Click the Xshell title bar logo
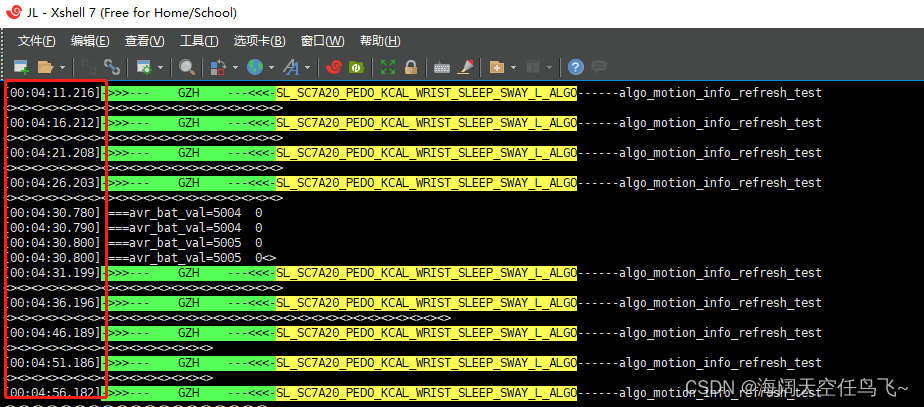This screenshot has width=924, height=407. 14,12
